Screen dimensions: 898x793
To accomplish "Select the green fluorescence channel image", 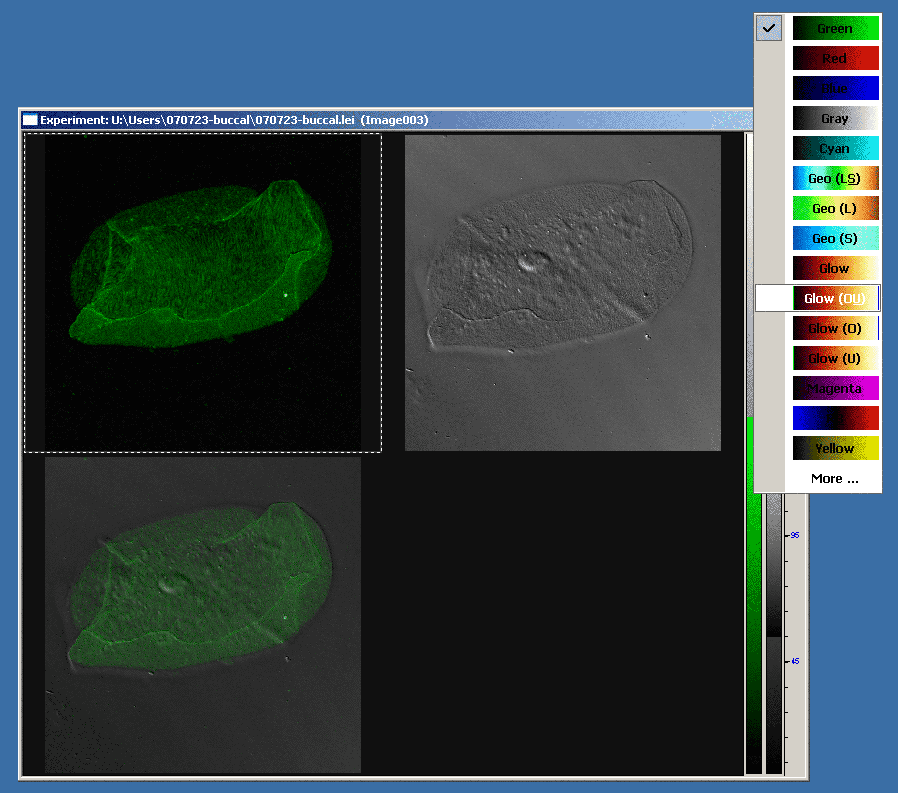I will pos(203,293).
